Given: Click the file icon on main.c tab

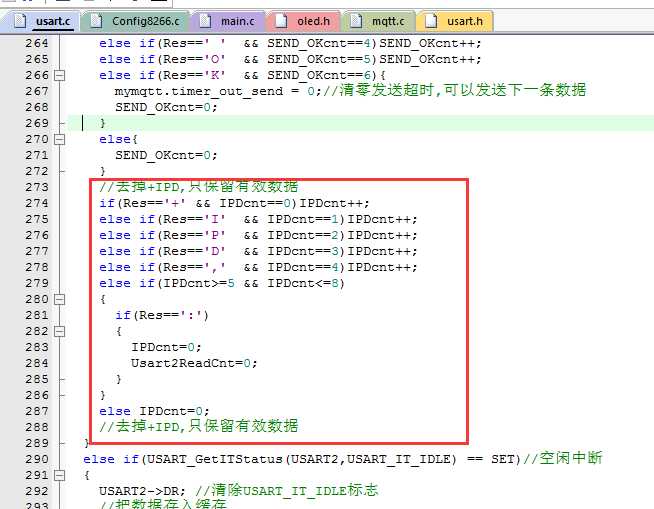Looking at the screenshot, I should coord(205,21).
